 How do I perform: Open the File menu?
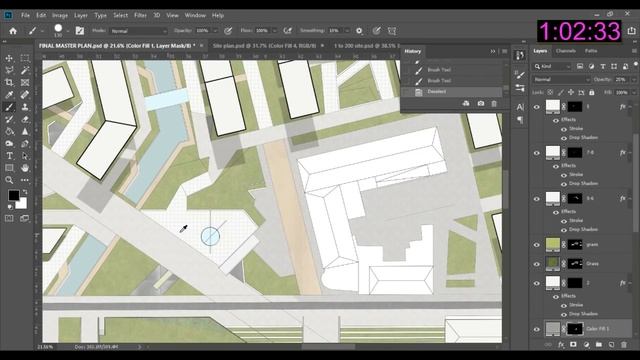25,15
